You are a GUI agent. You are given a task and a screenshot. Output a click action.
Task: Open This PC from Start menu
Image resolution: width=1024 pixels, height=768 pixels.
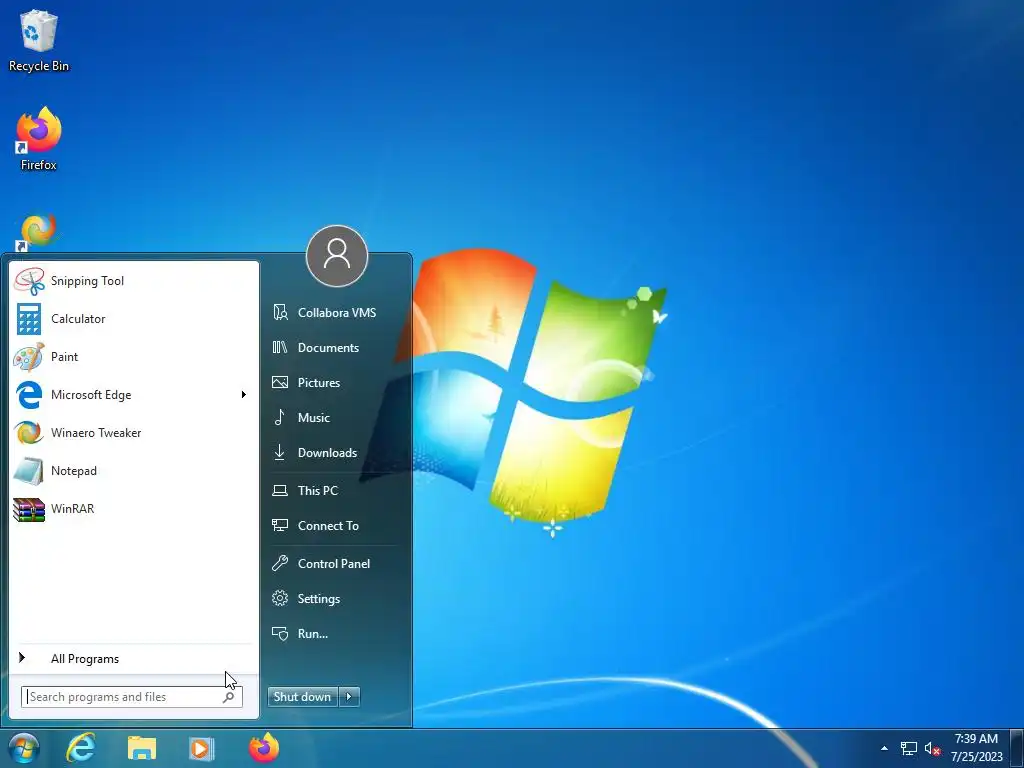336,490
